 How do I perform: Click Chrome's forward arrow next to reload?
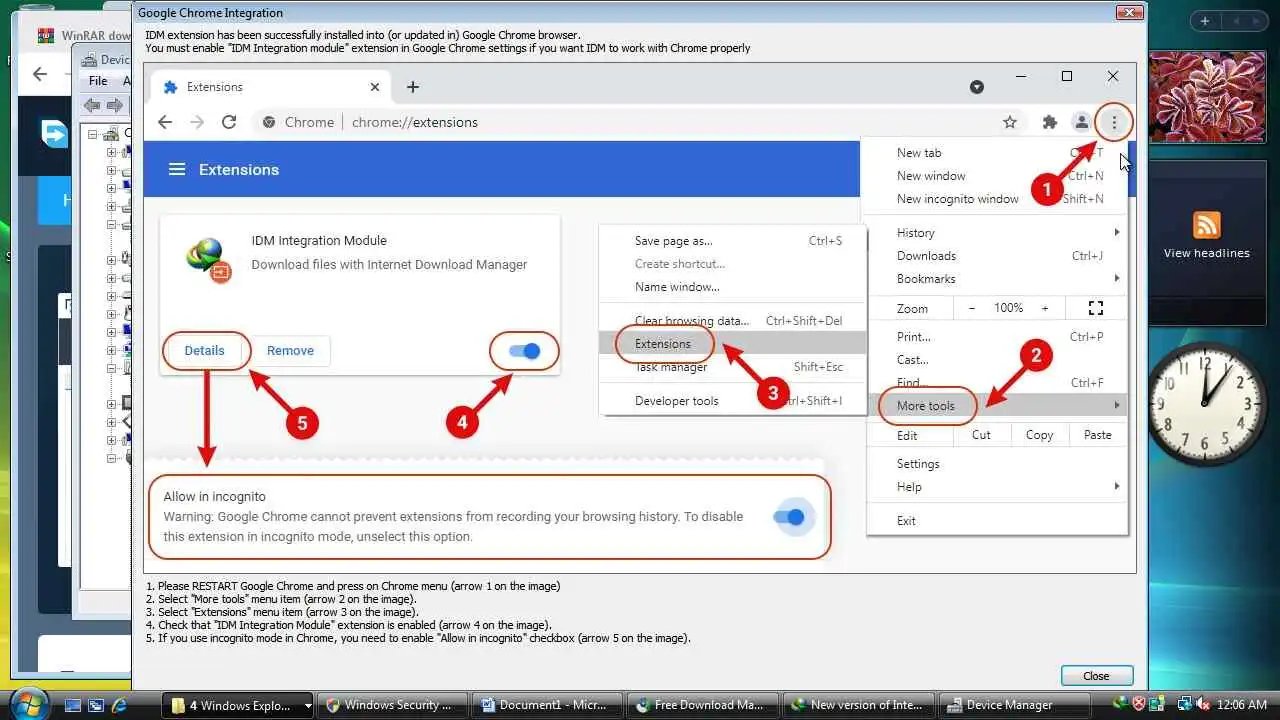coord(197,122)
